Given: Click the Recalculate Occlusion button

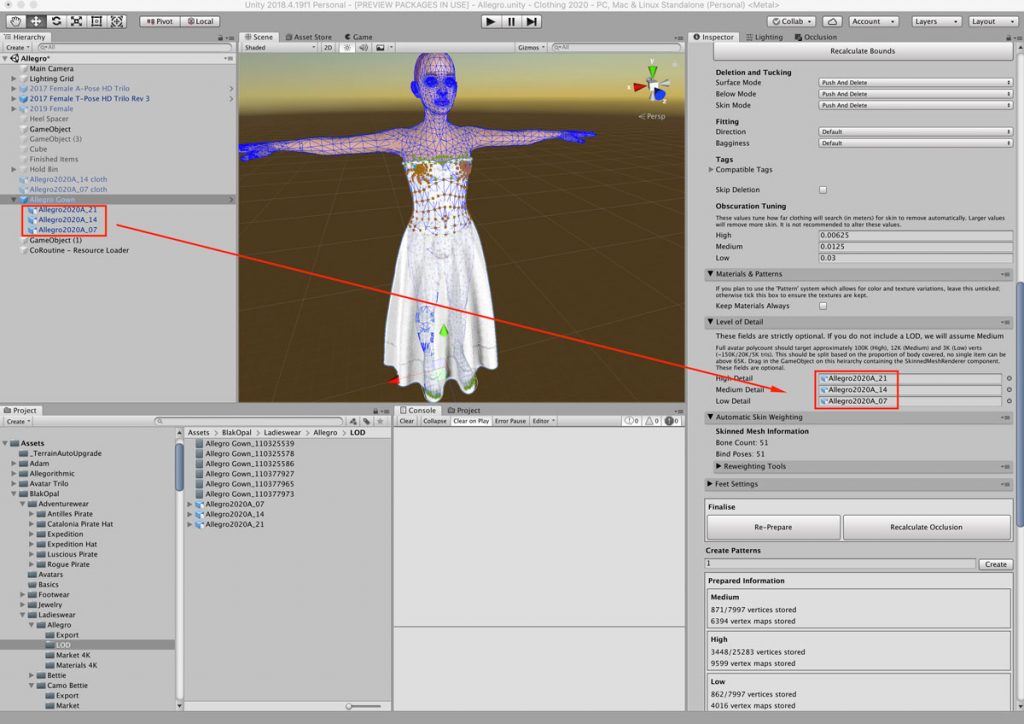Looking at the screenshot, I should coord(927,527).
